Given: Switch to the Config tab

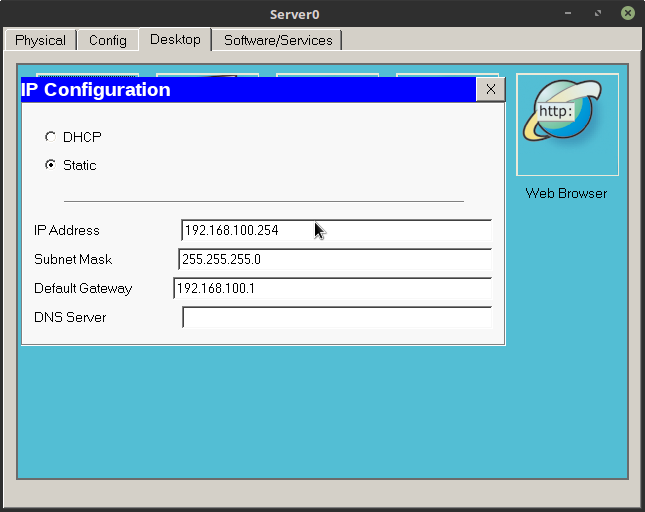Looking at the screenshot, I should point(108,40).
